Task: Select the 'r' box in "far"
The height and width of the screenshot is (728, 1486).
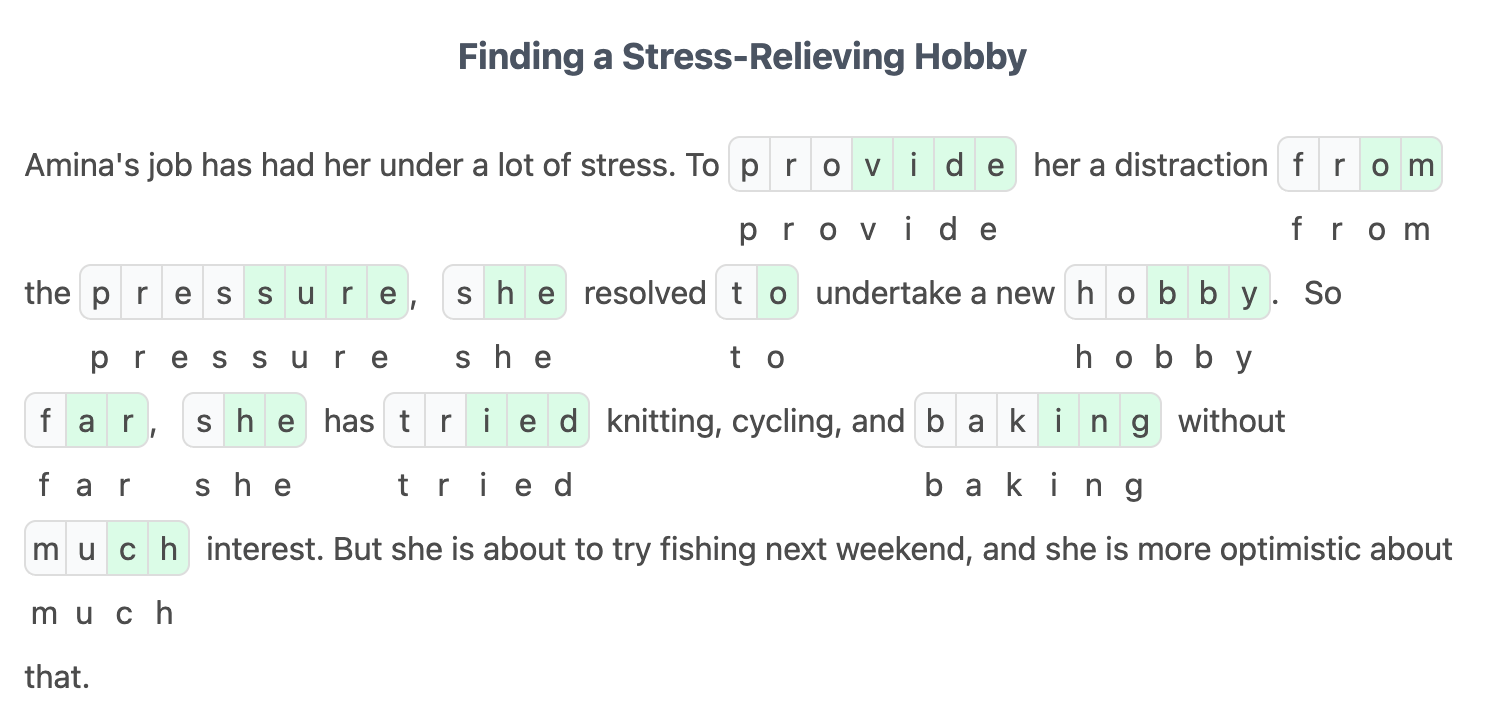Action: pyautogui.click(x=128, y=421)
